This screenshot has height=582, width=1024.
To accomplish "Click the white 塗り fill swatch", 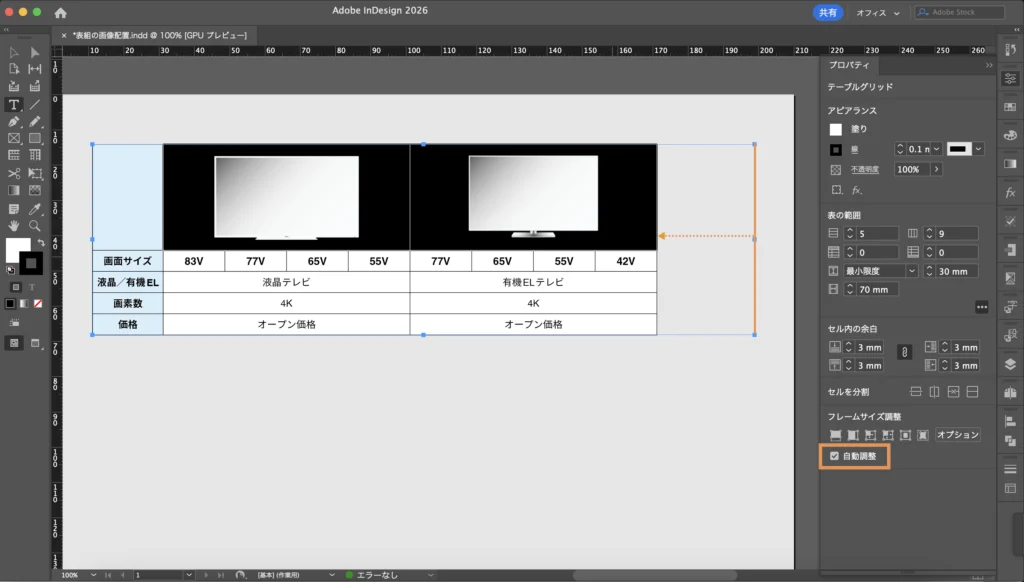I will 835,129.
